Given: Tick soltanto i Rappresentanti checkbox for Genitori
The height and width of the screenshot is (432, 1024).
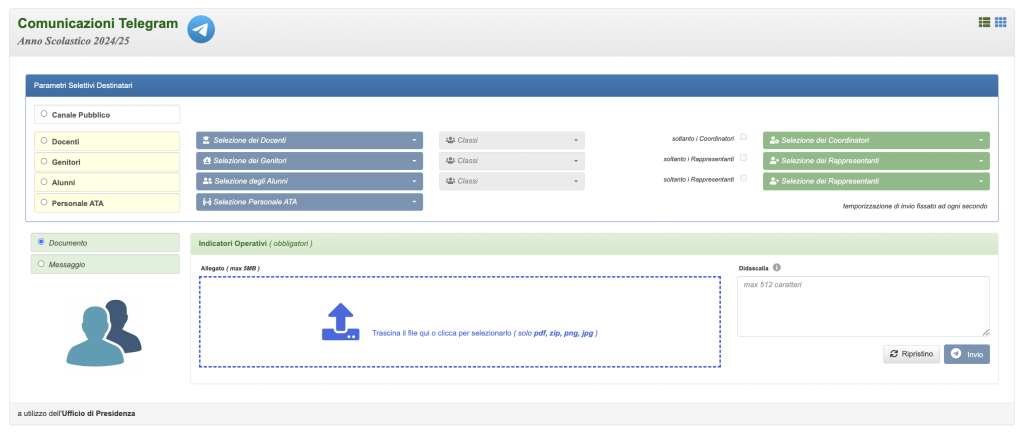Looking at the screenshot, I should [x=743, y=158].
